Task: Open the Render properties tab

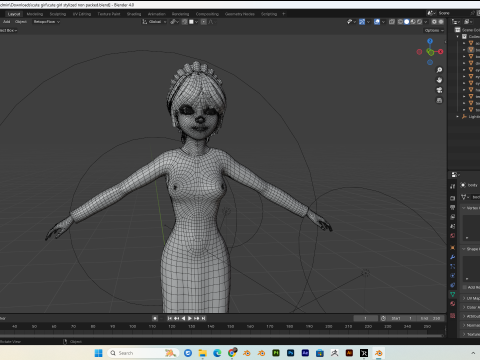Action: 452,198
